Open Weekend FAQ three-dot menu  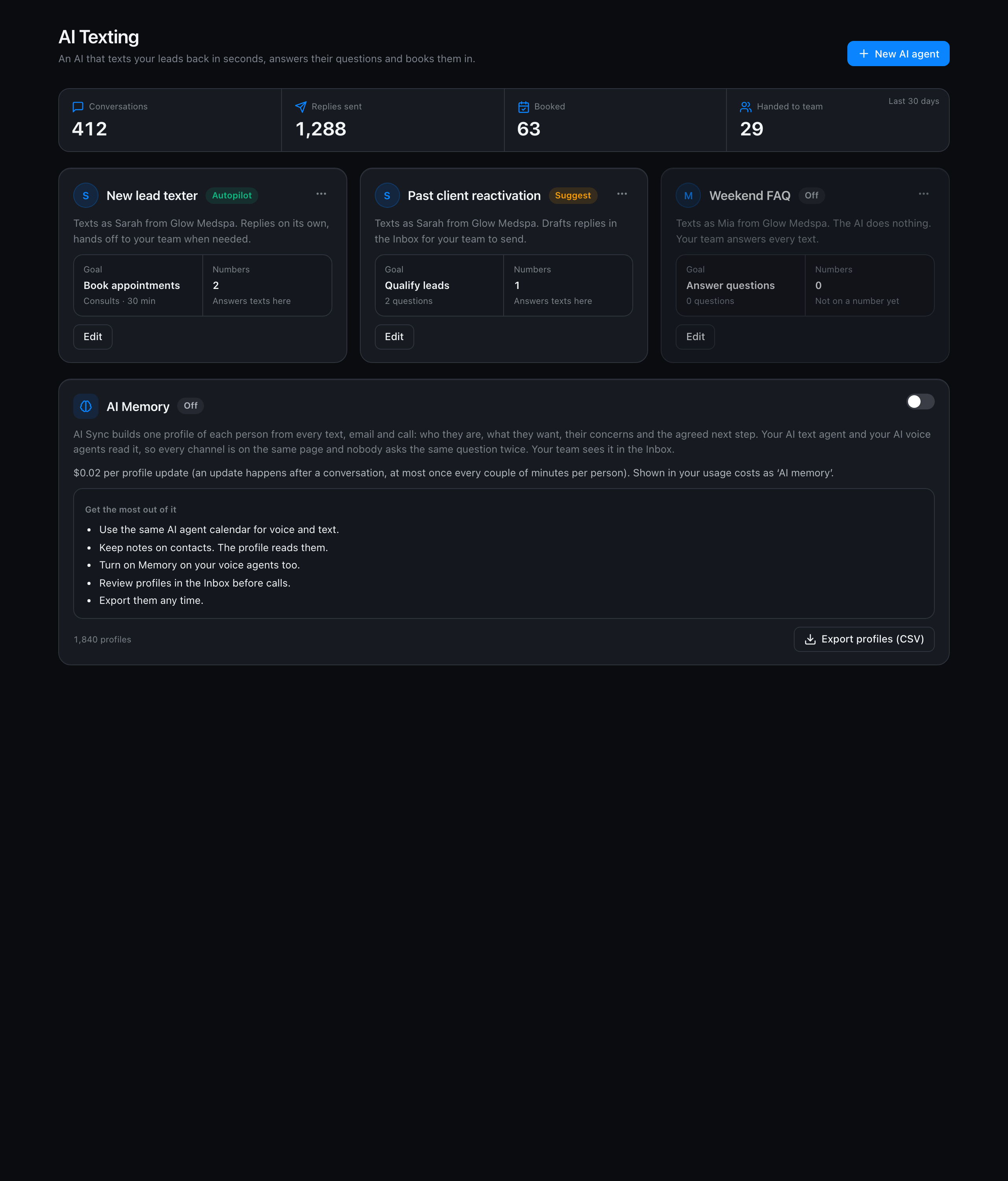click(x=924, y=194)
